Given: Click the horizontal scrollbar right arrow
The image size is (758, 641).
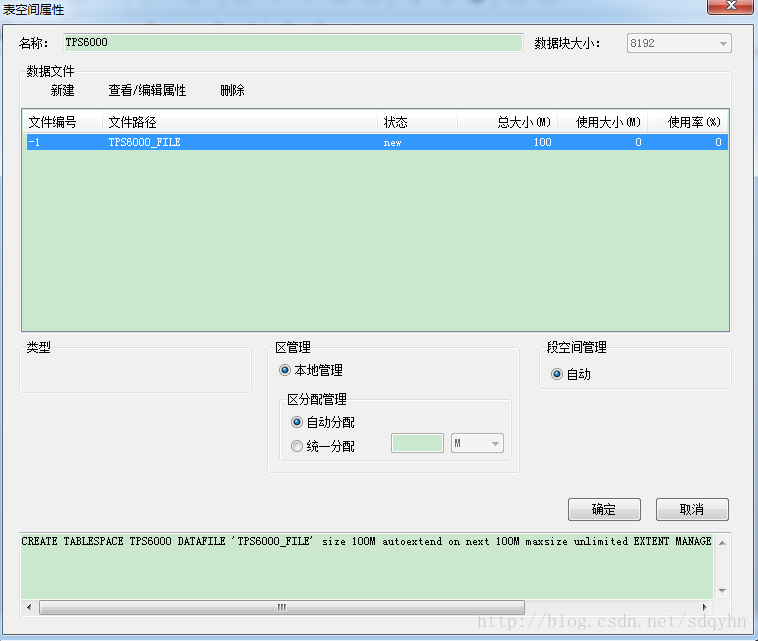Looking at the screenshot, I should [704, 607].
